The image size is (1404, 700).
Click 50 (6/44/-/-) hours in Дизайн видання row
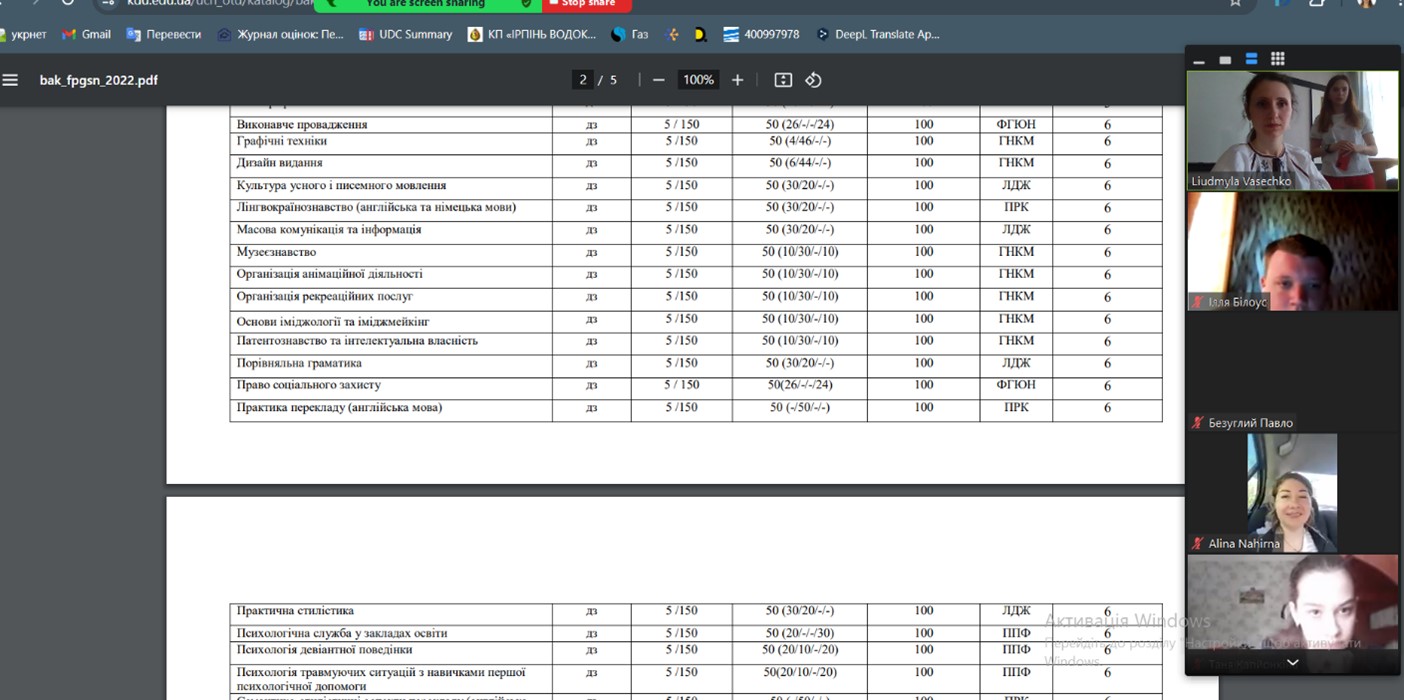coord(800,163)
